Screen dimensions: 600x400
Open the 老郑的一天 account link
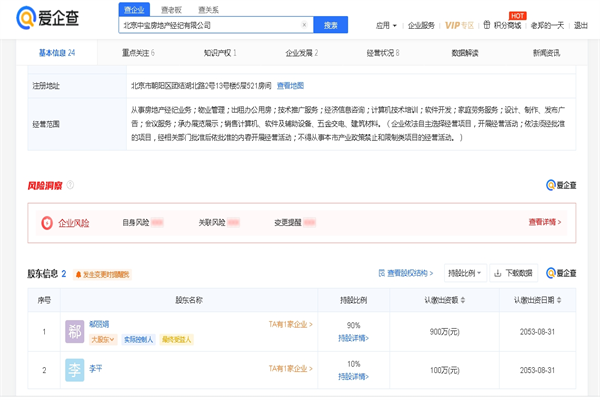[x=547, y=26]
